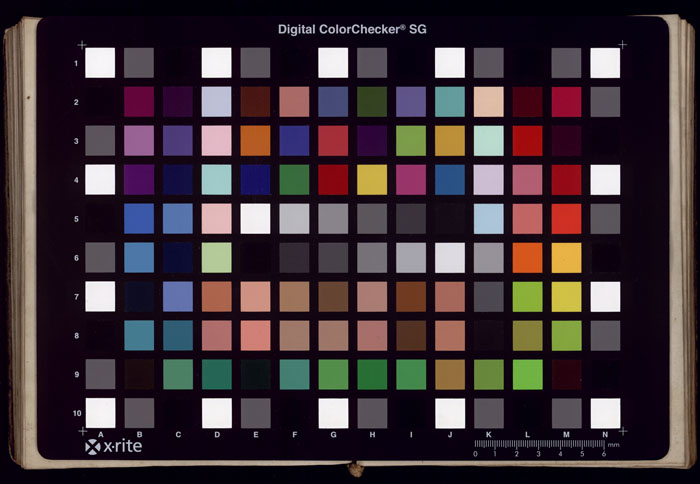The width and height of the screenshot is (700, 484).
Task: Select the teal patch at J2
Action: tap(450, 102)
